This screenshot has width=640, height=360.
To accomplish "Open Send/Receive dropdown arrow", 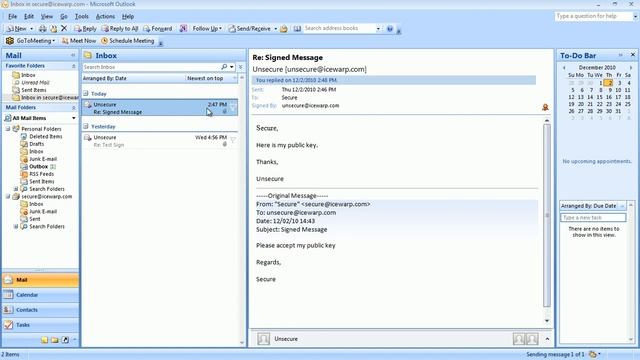I will [276, 29].
